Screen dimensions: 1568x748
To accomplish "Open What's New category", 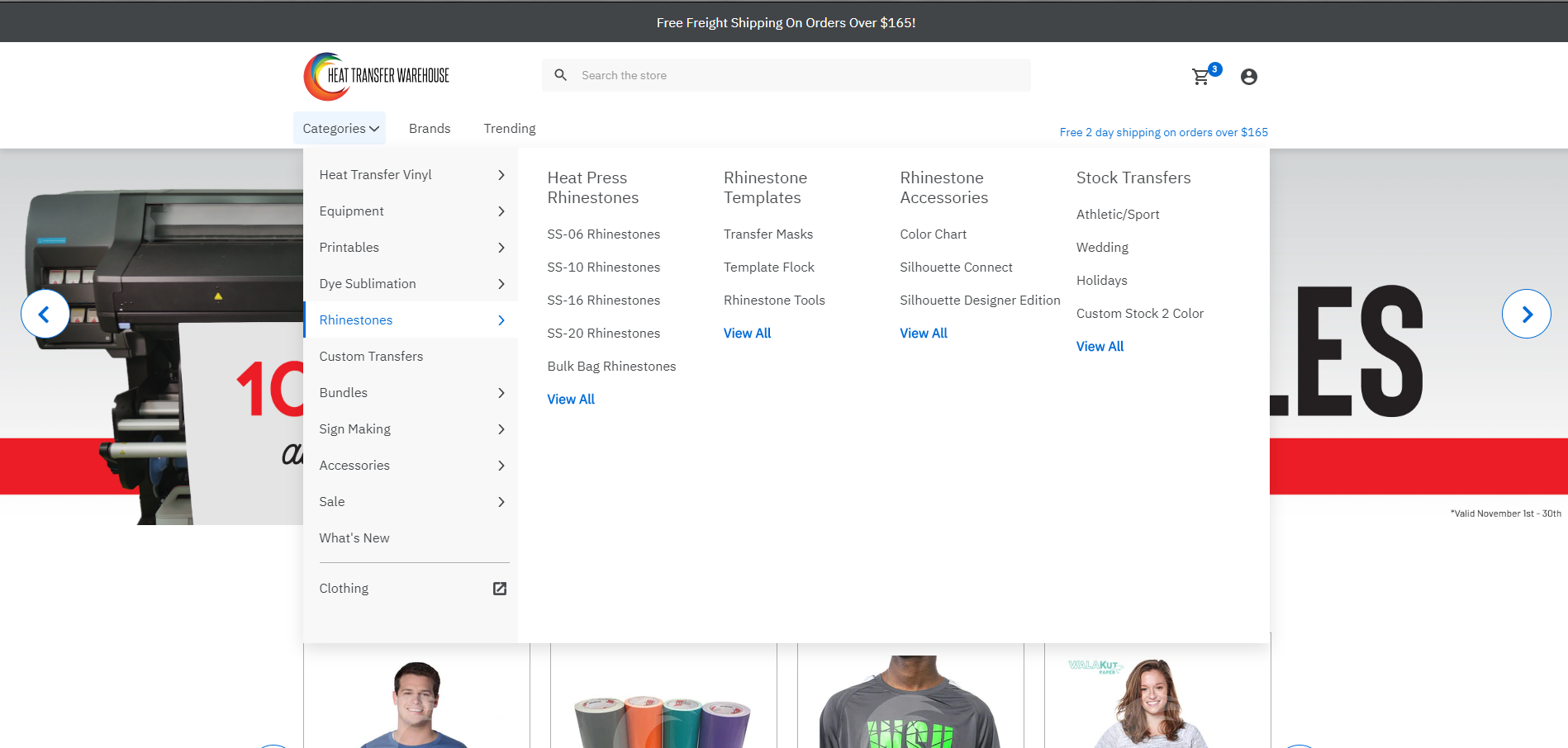I will tap(354, 538).
